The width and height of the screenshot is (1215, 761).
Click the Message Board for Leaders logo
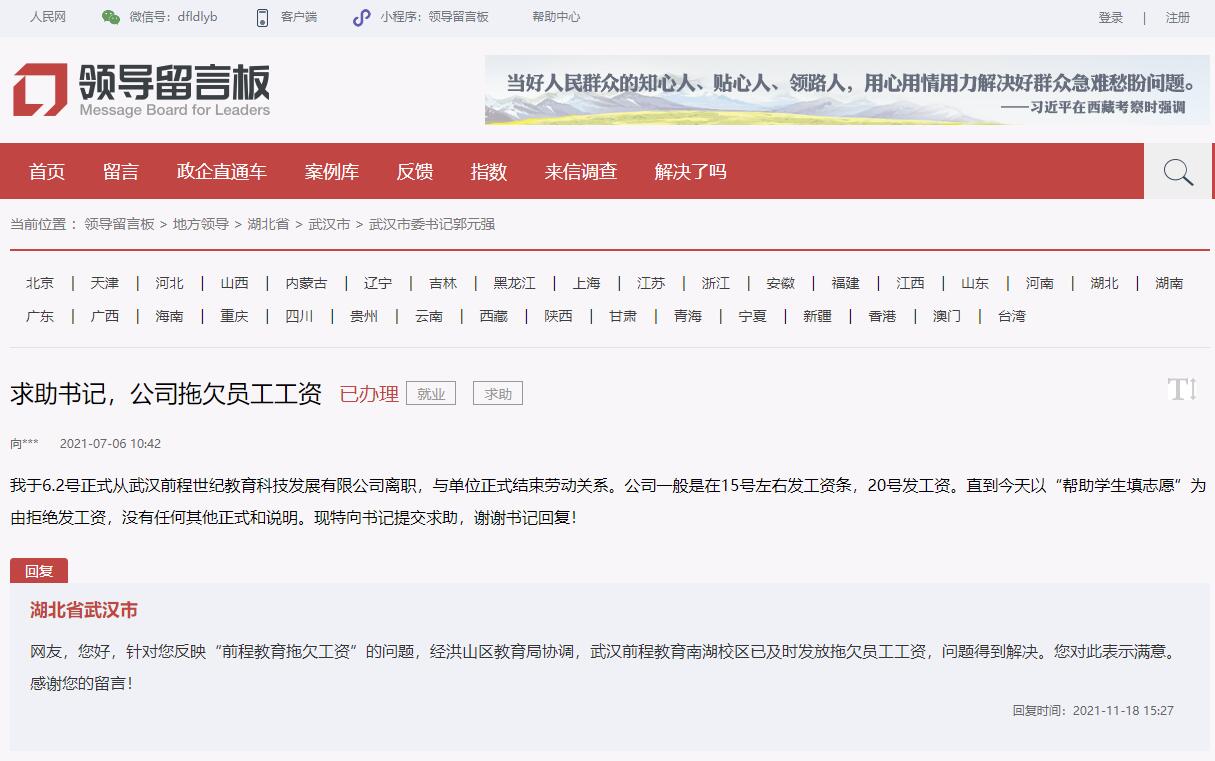pyautogui.click(x=141, y=90)
